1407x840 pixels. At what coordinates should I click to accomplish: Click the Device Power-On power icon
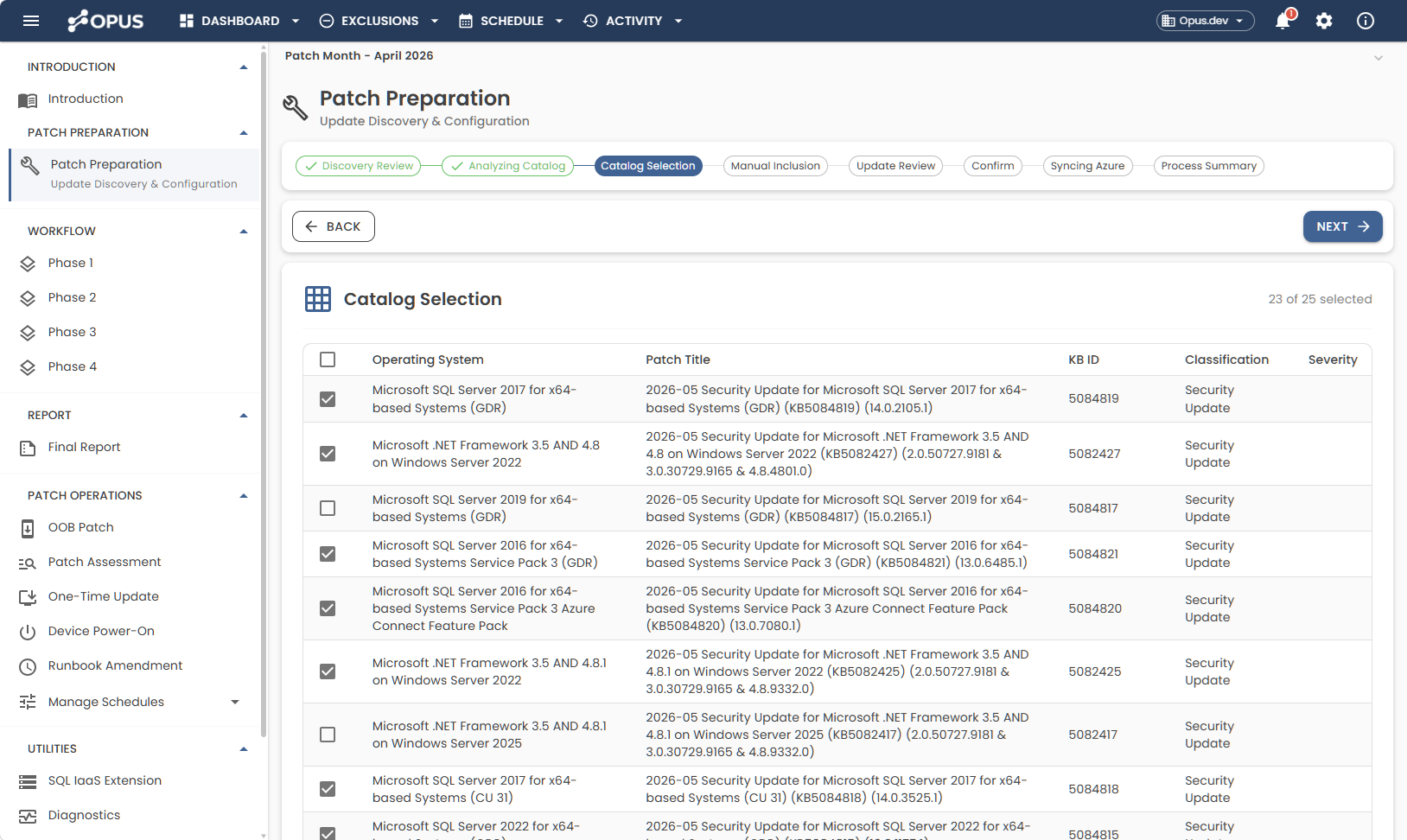pyautogui.click(x=28, y=632)
